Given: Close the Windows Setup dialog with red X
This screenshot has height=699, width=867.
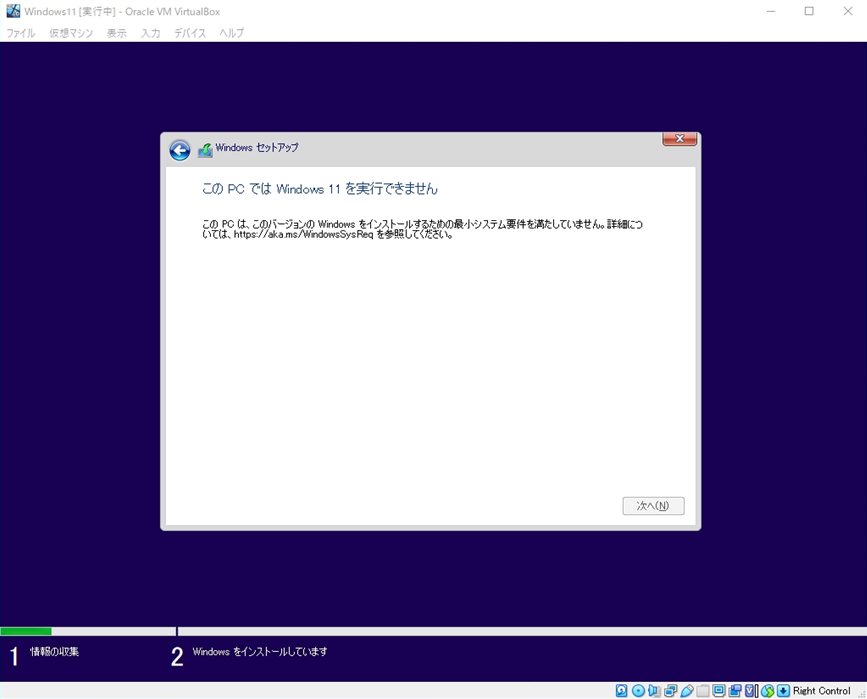Looking at the screenshot, I should 680,139.
